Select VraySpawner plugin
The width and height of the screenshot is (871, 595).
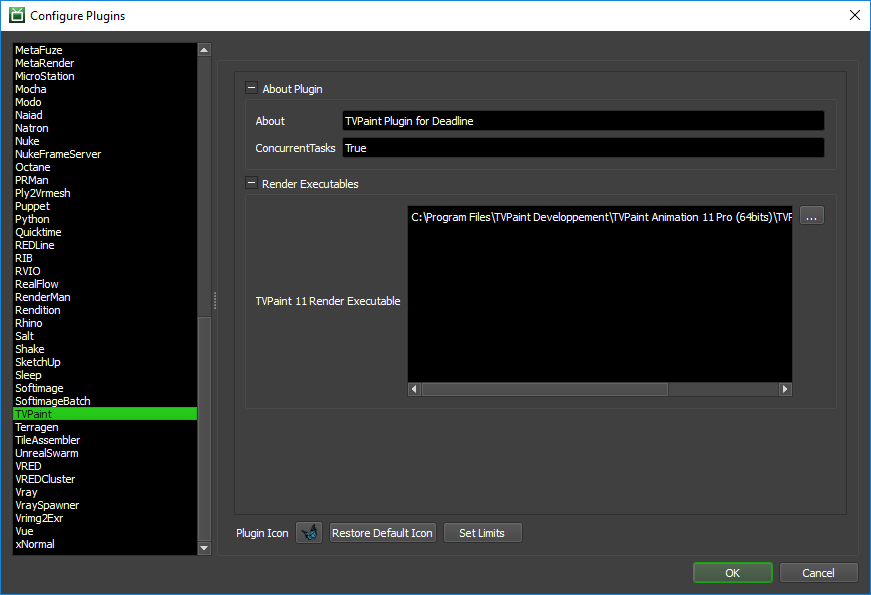coord(105,505)
